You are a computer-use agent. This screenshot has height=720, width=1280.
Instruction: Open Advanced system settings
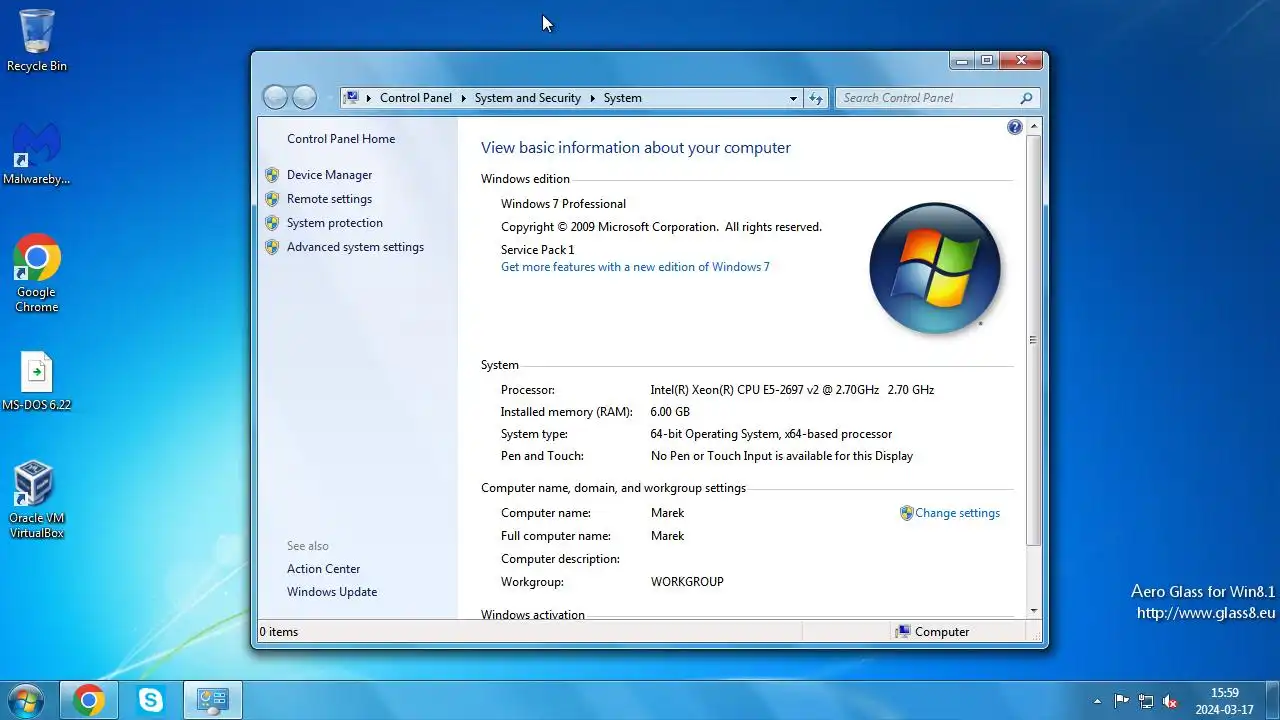click(x=355, y=247)
